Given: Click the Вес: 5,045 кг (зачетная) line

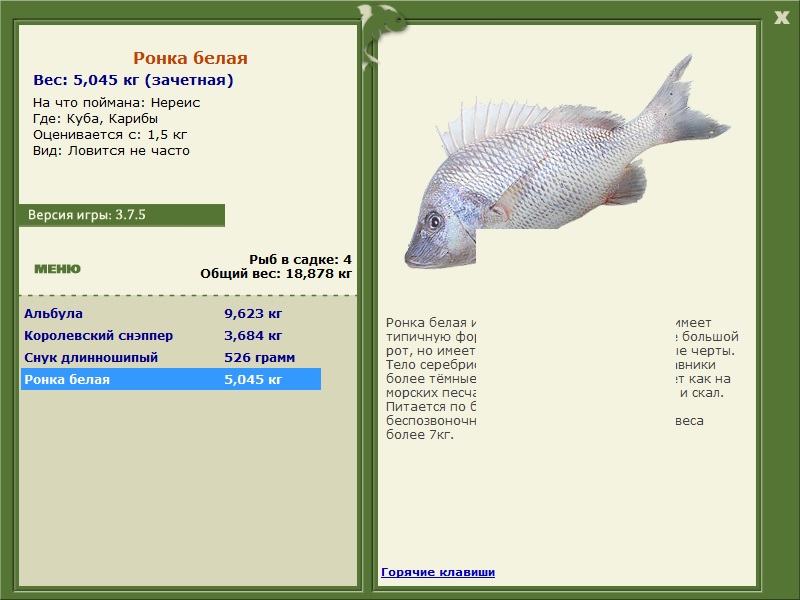Looking at the screenshot, I should pos(133,80).
